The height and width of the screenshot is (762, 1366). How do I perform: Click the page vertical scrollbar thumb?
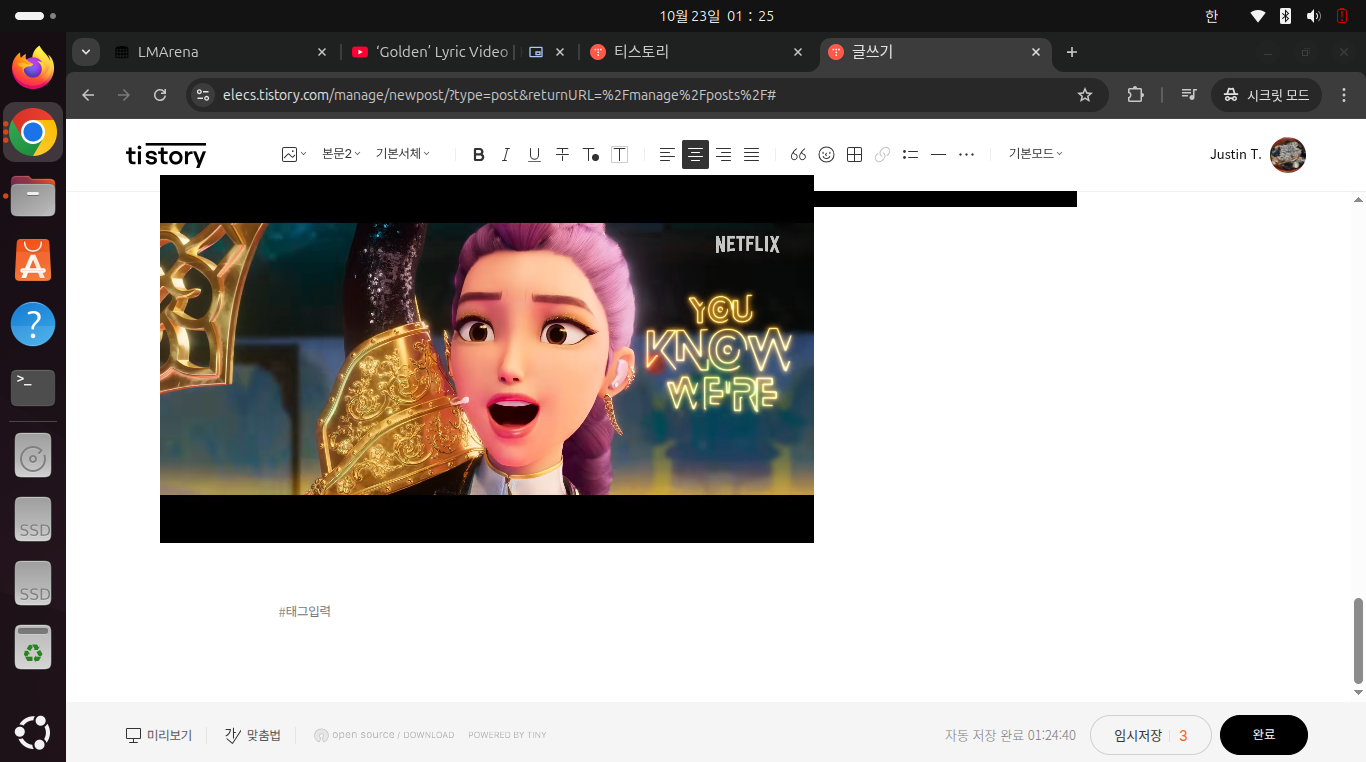pos(1358,640)
